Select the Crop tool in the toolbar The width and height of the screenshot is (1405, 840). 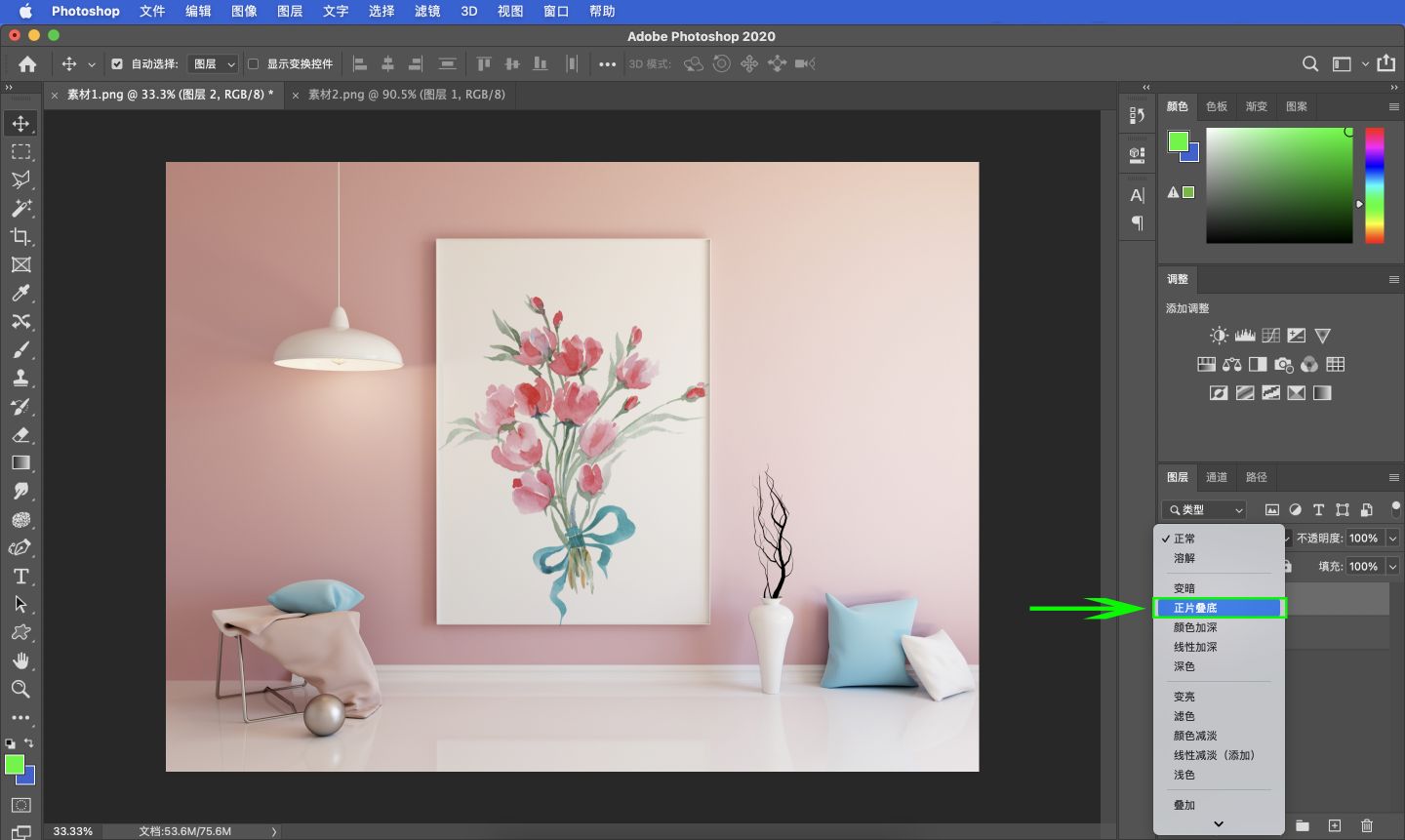[20, 236]
